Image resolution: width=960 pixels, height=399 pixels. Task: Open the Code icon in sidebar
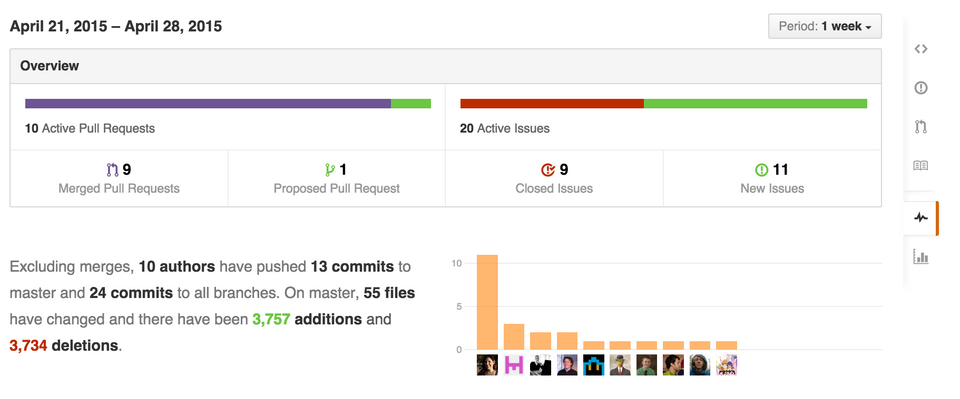(x=920, y=49)
